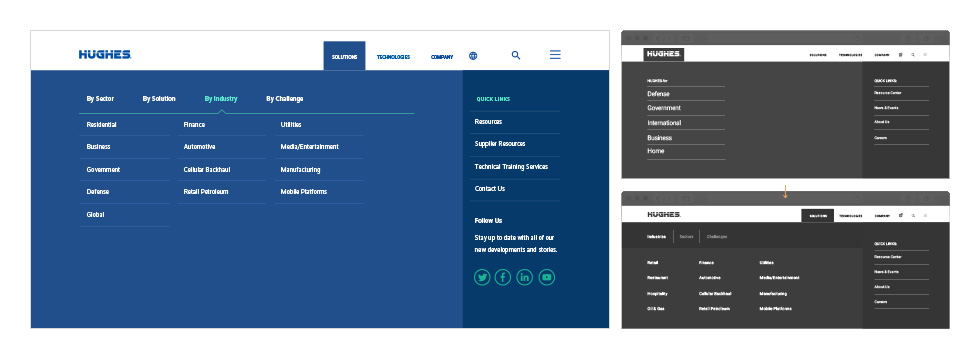Switch to the By Sector tab
Screen dimensions: 980x360
point(100,99)
